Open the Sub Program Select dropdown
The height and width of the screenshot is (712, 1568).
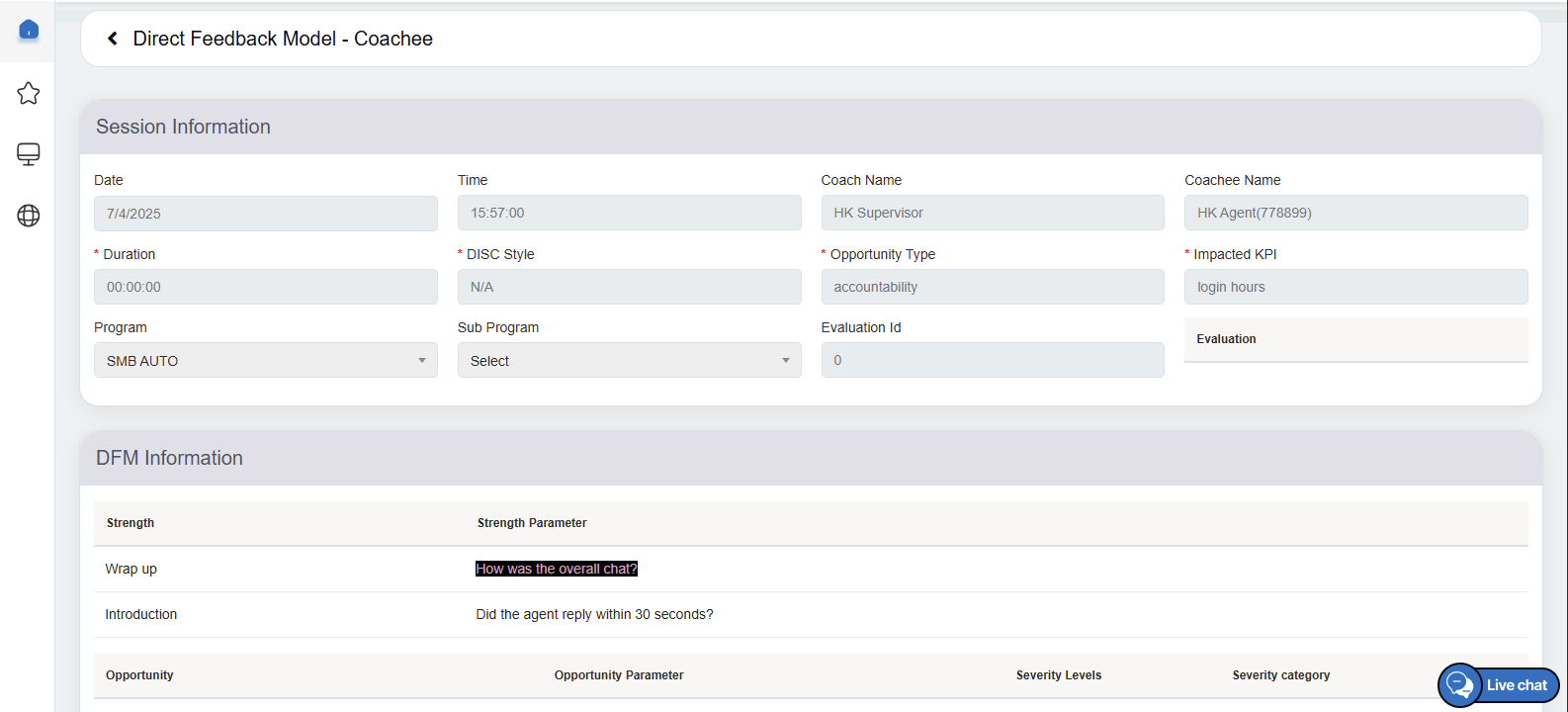coord(629,361)
